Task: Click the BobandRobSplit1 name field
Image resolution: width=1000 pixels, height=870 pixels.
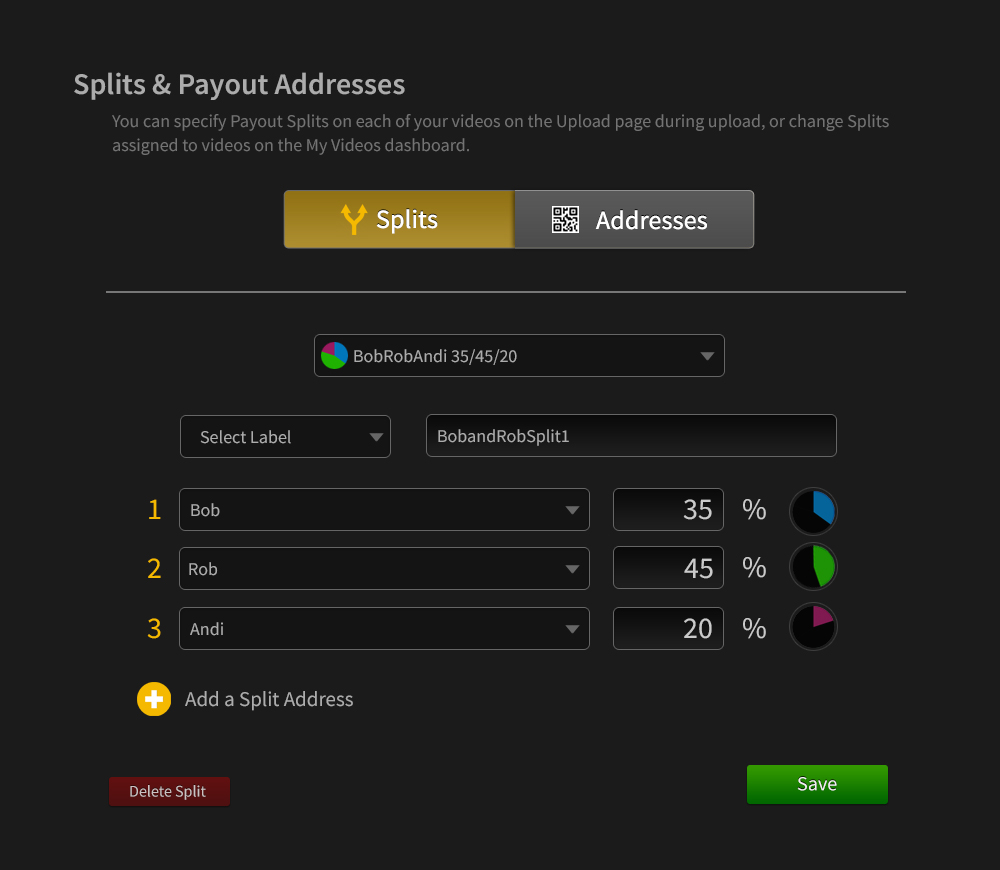Action: [631, 436]
